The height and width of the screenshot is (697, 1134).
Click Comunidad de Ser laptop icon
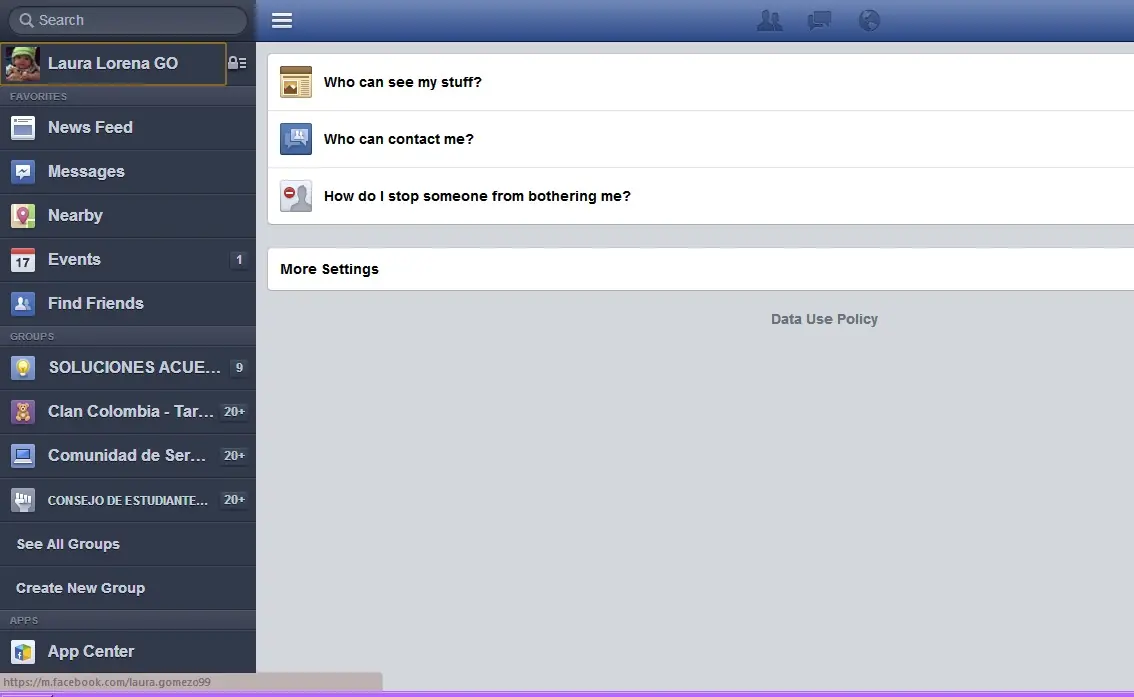coord(23,456)
